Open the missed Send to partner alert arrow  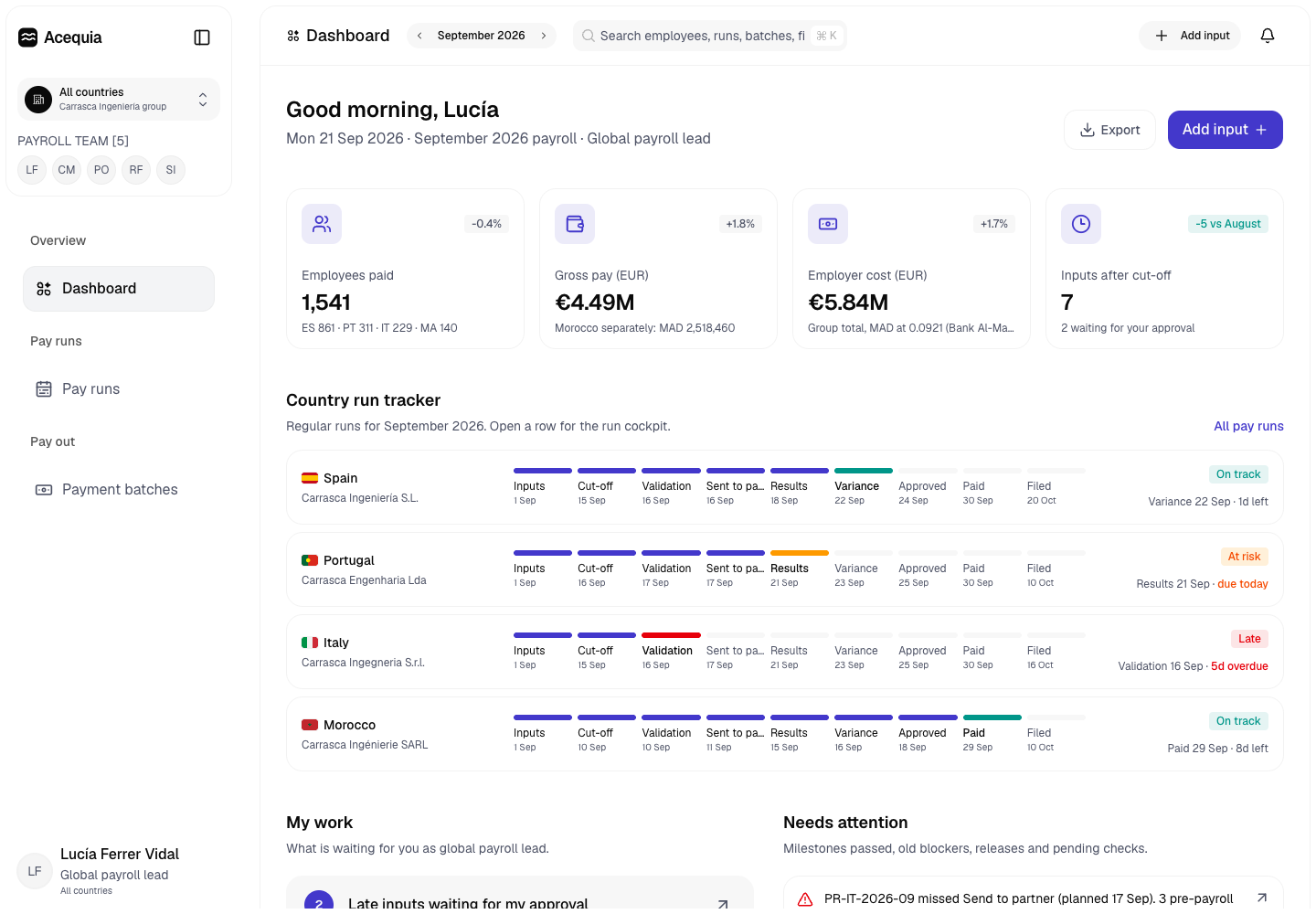(1262, 898)
